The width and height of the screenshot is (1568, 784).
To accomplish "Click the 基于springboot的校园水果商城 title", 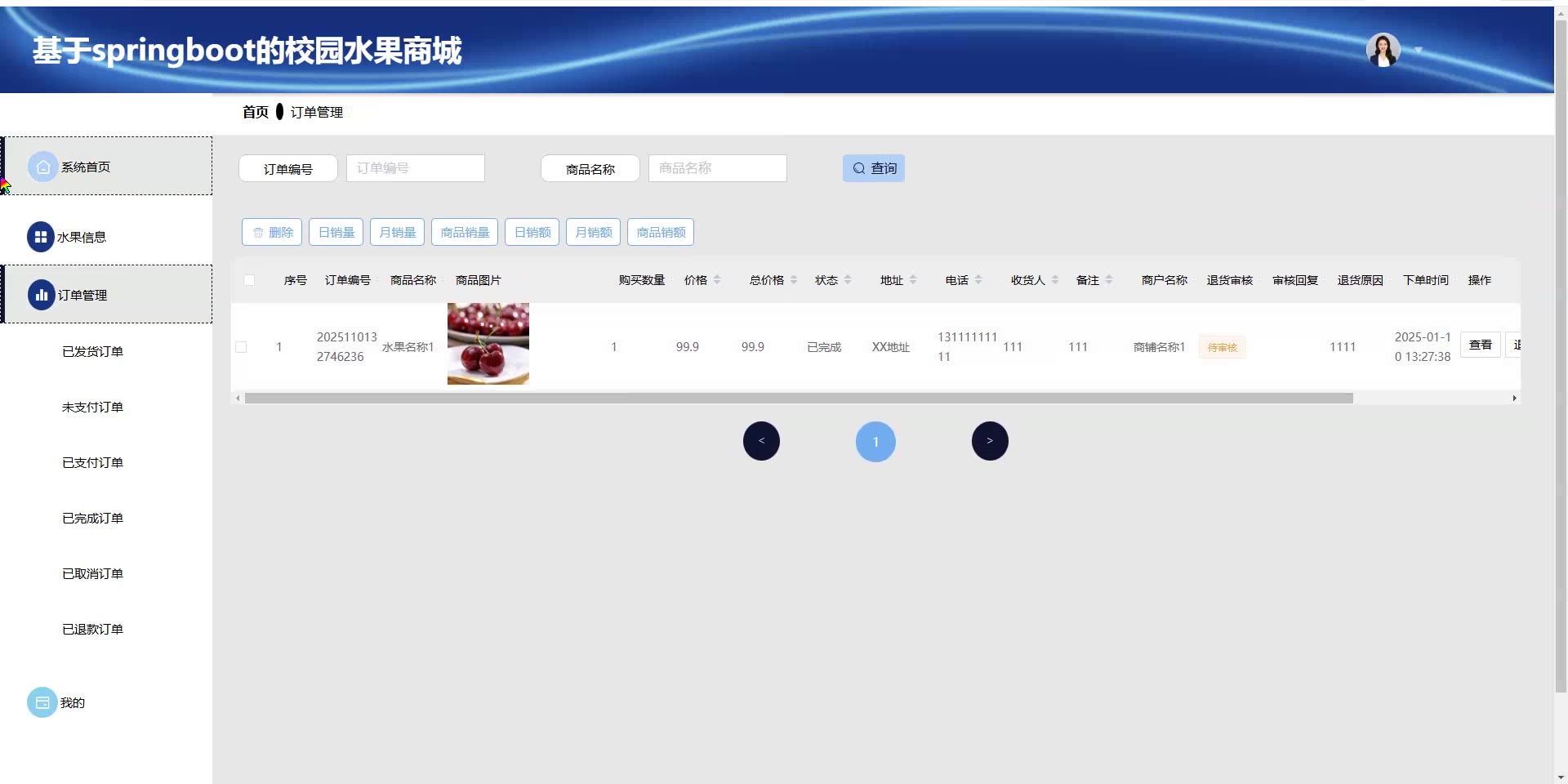I will click(247, 51).
